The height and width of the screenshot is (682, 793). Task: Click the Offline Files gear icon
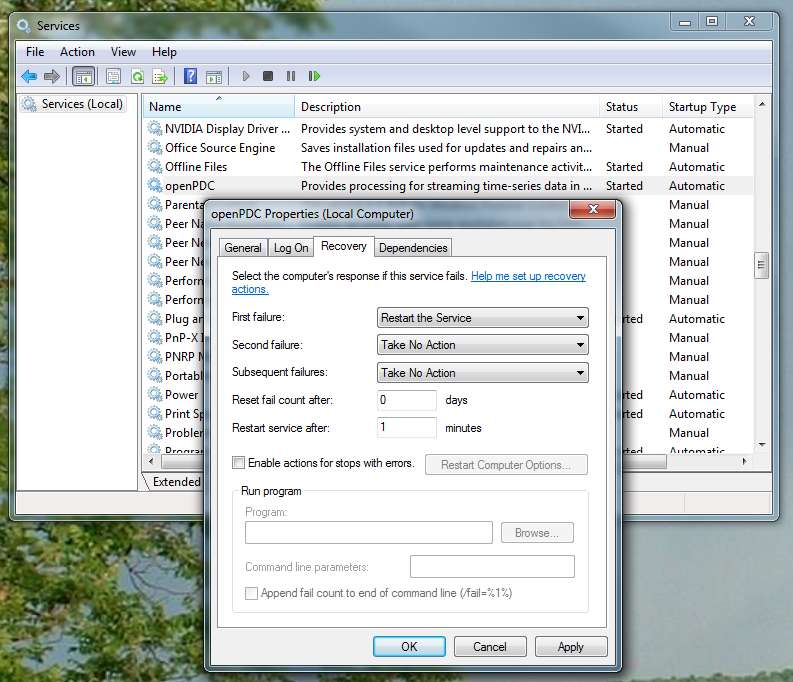(x=155, y=166)
